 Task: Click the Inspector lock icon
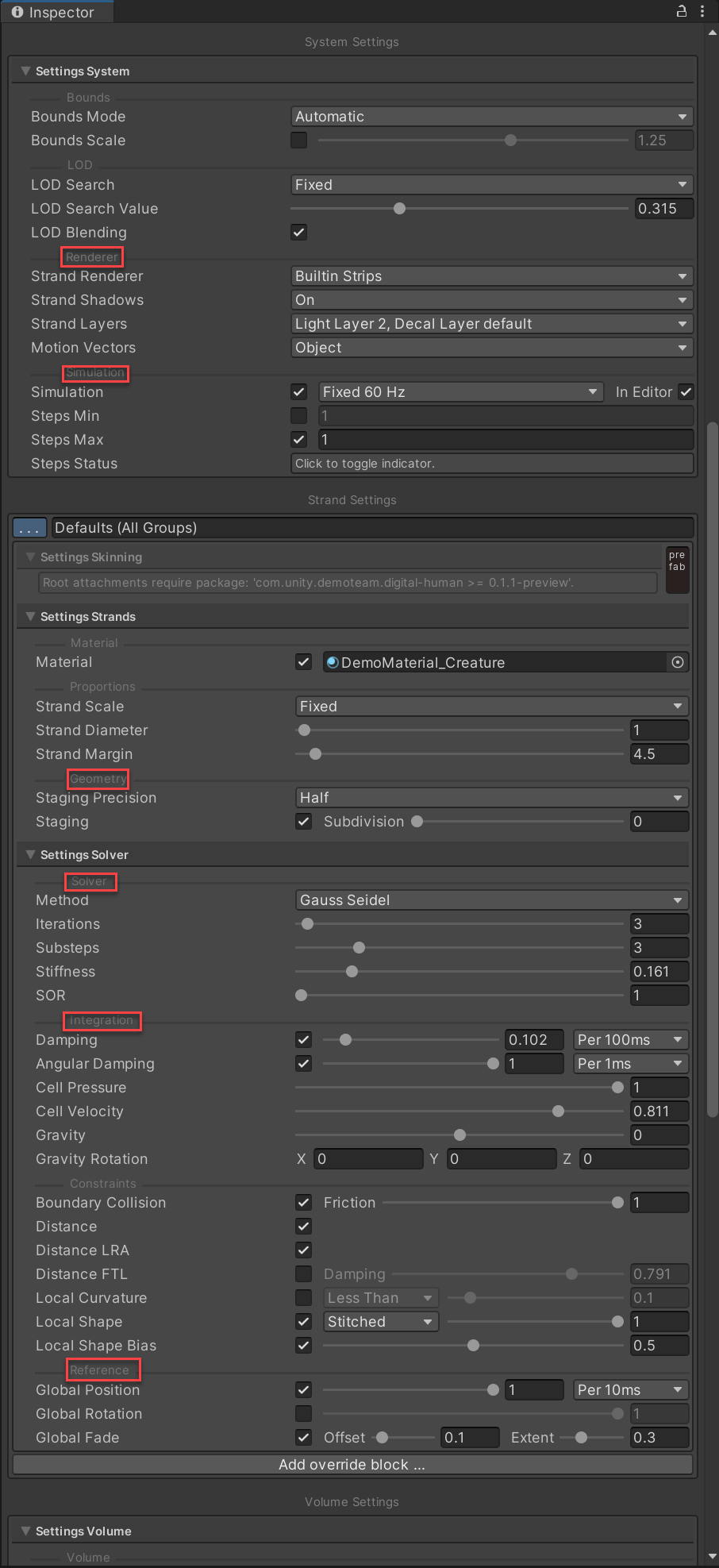[681, 11]
